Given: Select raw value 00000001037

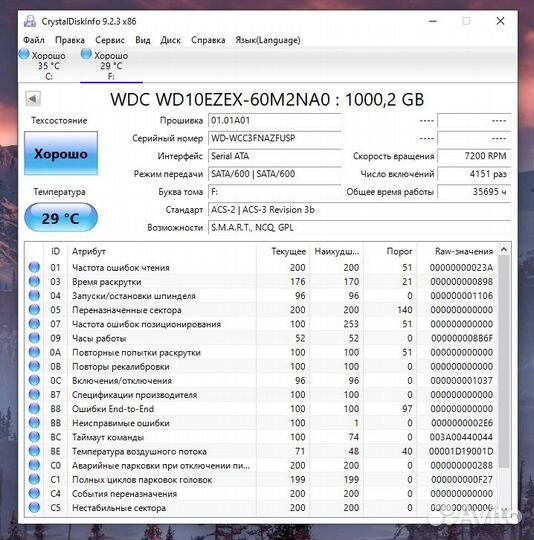Looking at the screenshot, I should pos(461,381).
